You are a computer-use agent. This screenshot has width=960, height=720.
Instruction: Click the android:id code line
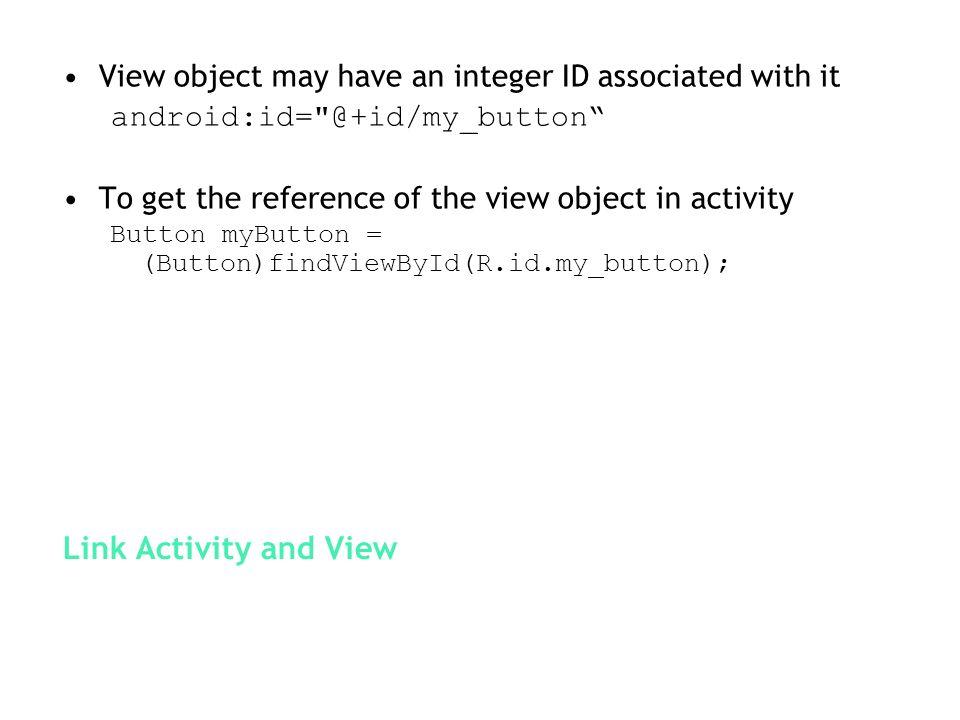tap(358, 118)
